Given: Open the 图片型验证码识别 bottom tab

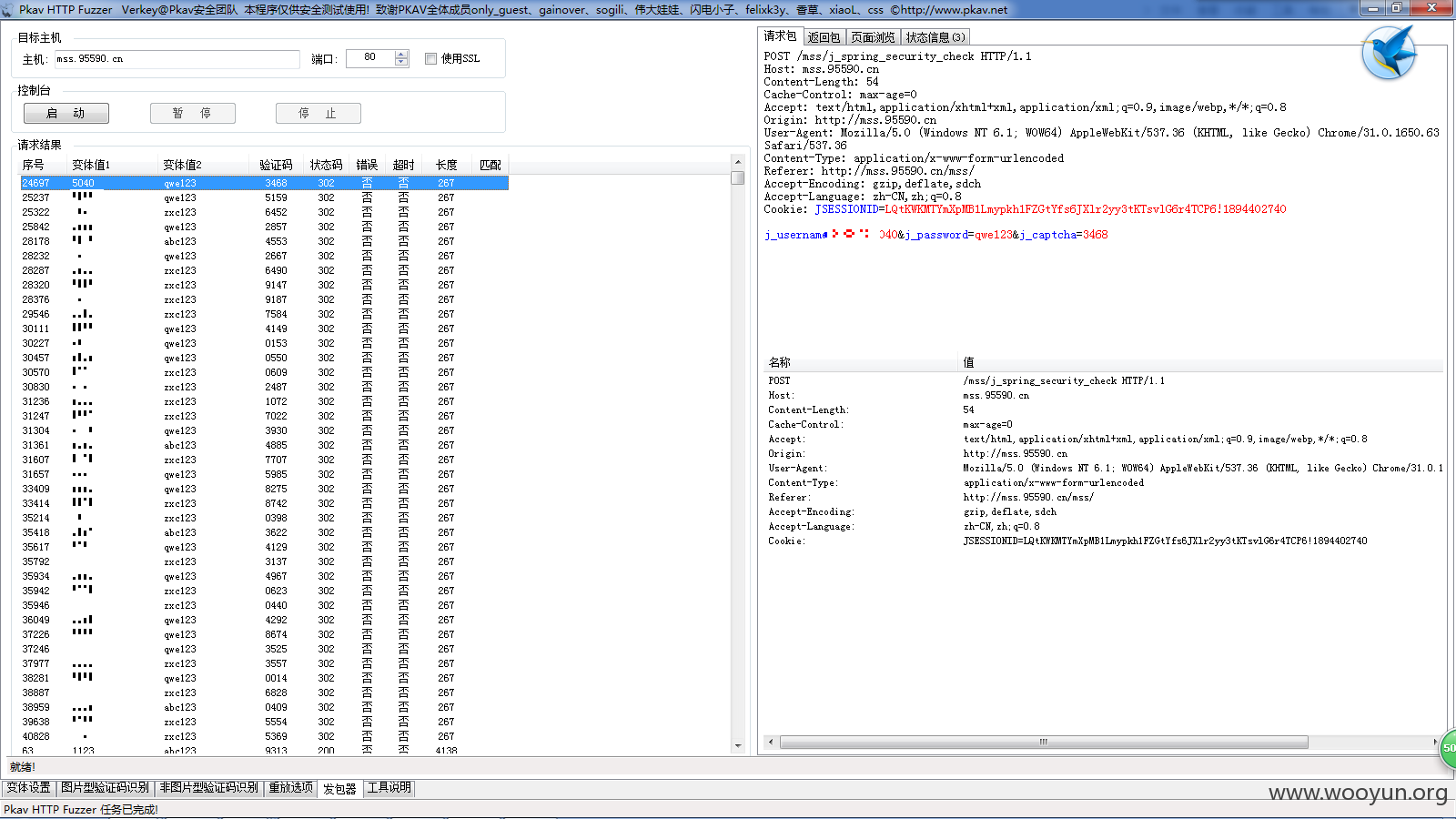Looking at the screenshot, I should 105,788.
